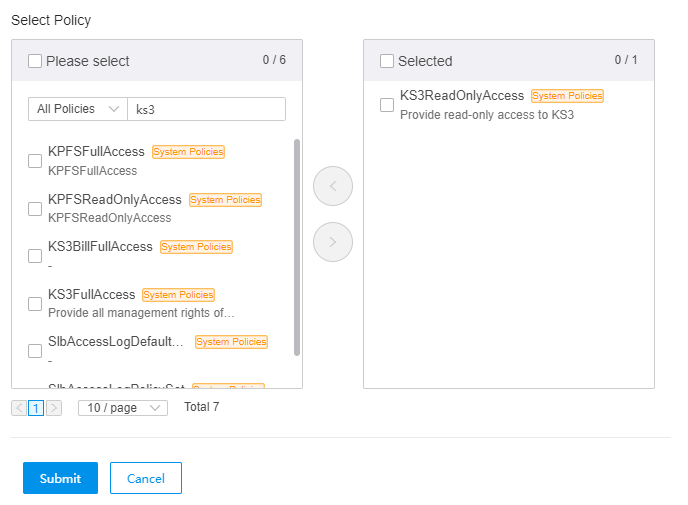Click System Policies tag beside KPFSReadOnlyAccess
The width and height of the screenshot is (688, 505).
tap(225, 200)
